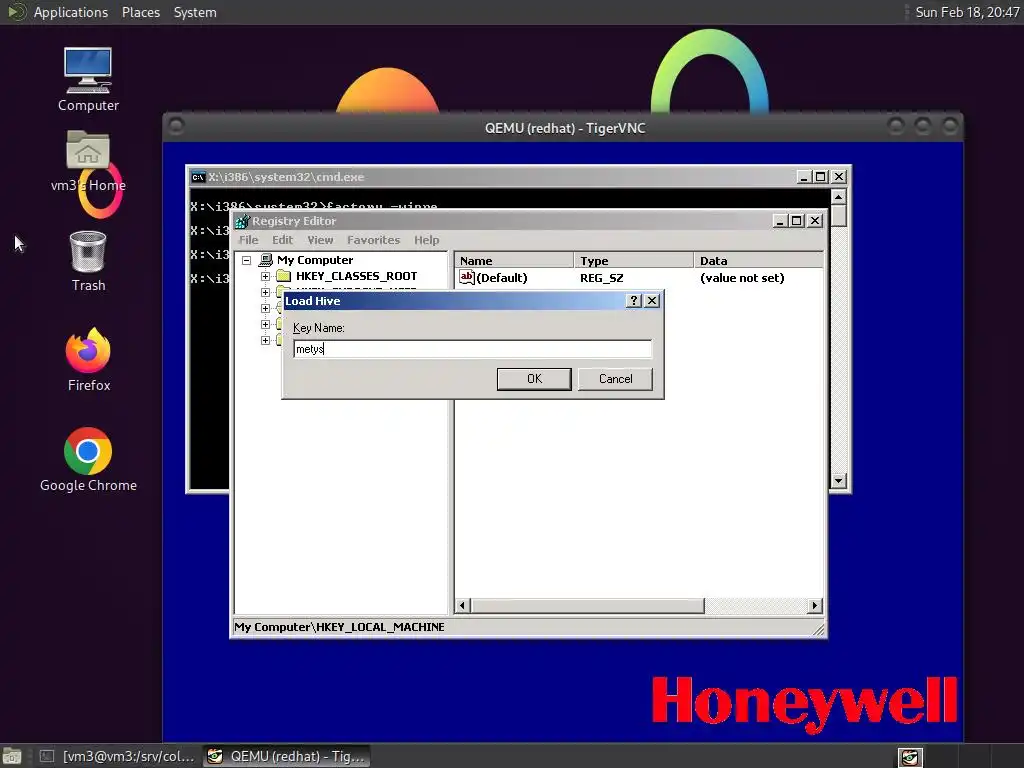1024x768 pixels.
Task: Click the My Computer icon in the registry tree
Action: point(265,260)
